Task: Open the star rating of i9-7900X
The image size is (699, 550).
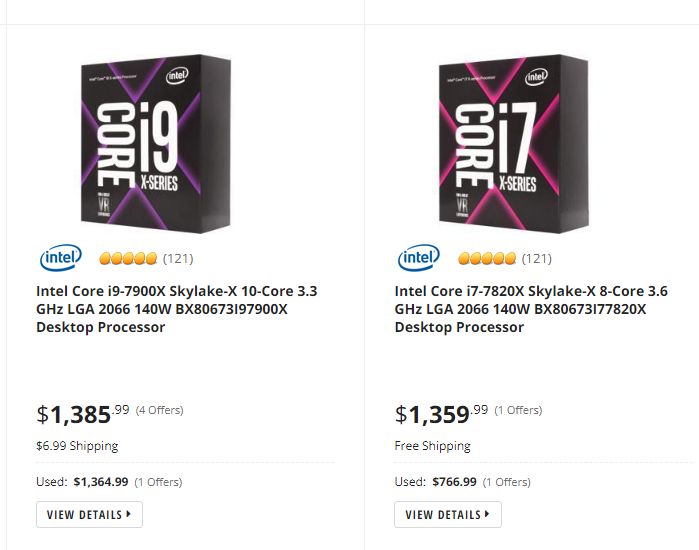Action: point(128,259)
